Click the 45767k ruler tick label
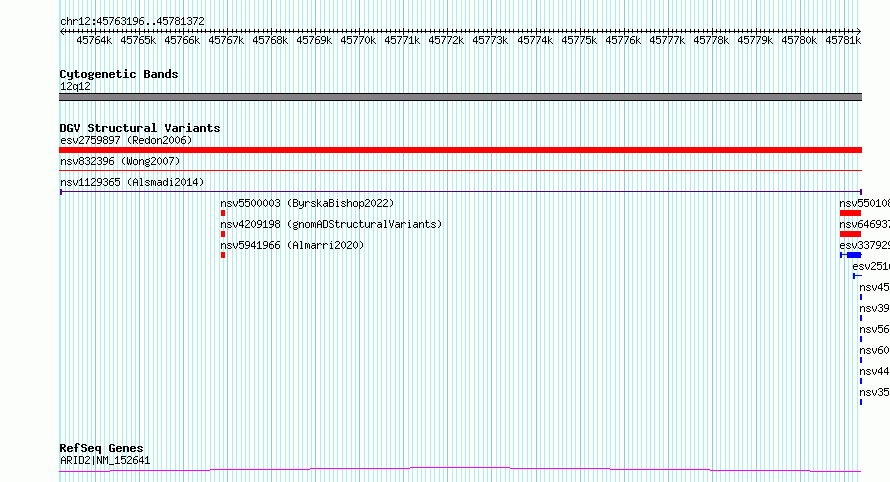The height and width of the screenshot is (482, 890). 226,40
